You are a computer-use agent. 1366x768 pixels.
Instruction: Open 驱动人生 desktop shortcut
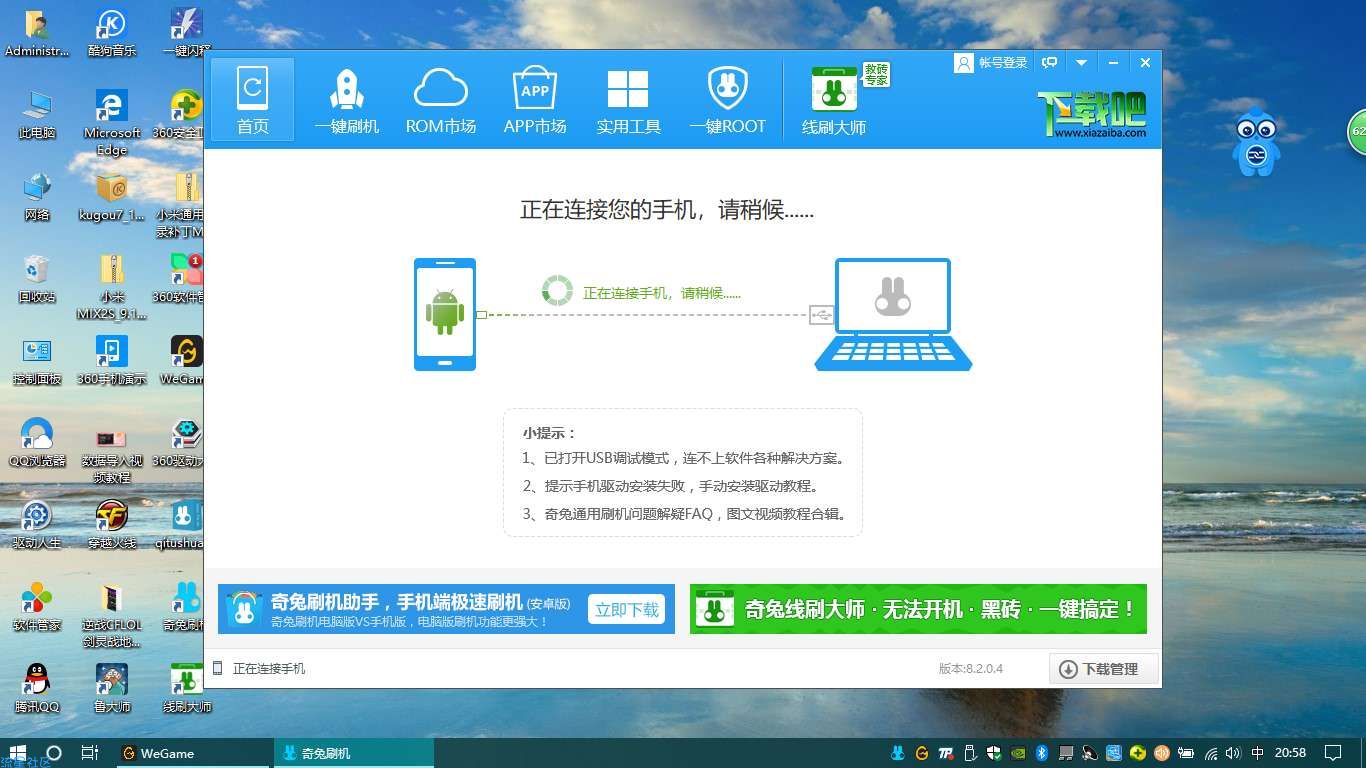(37, 524)
